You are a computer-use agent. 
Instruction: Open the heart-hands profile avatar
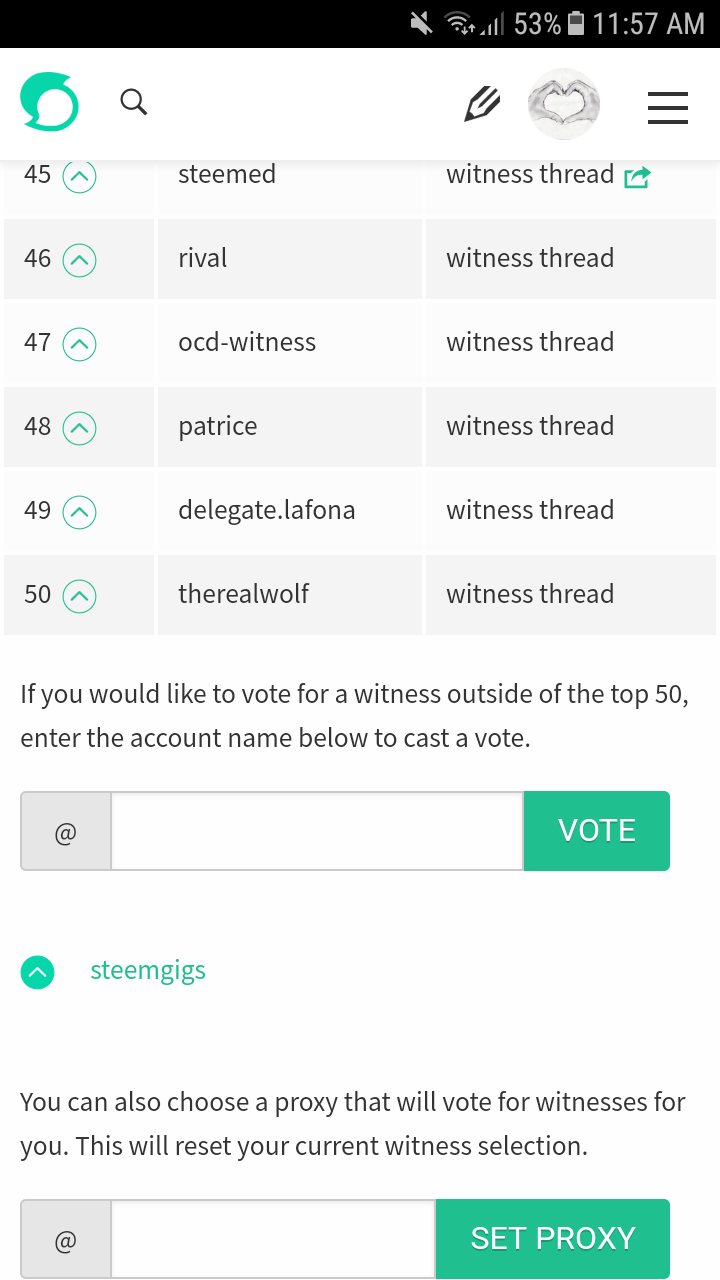point(564,104)
